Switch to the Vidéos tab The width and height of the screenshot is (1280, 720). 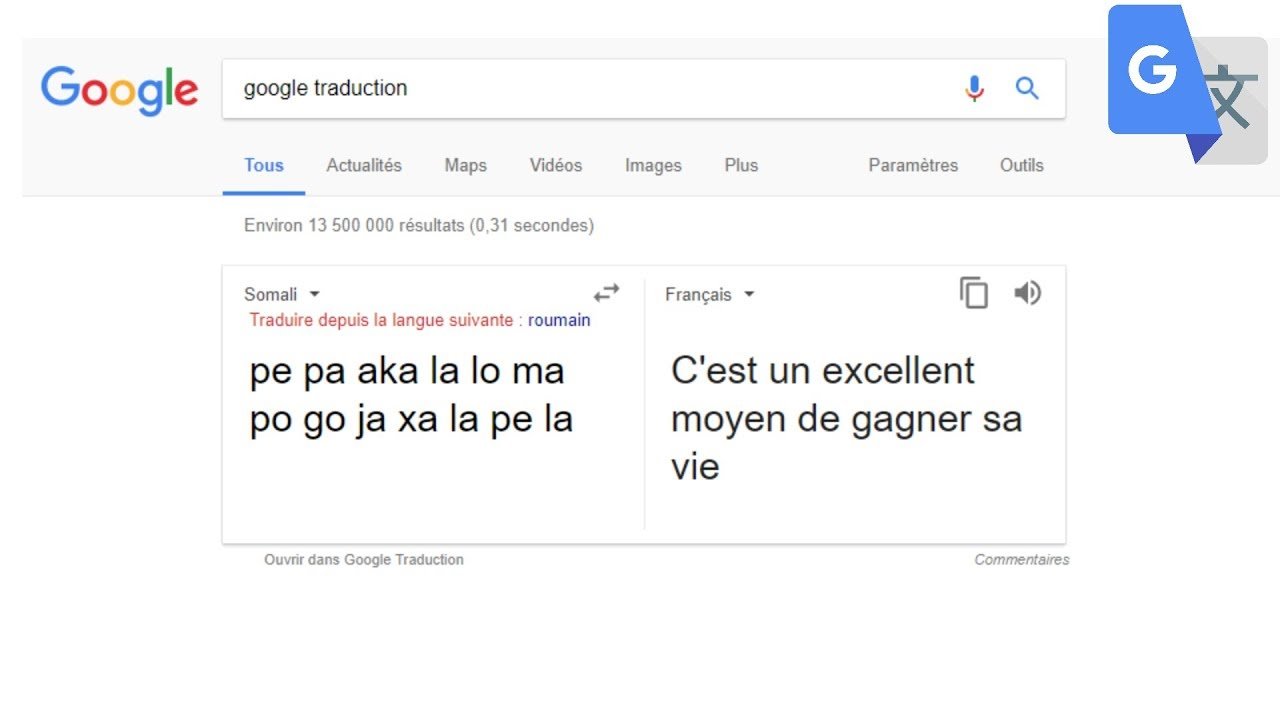coord(556,166)
